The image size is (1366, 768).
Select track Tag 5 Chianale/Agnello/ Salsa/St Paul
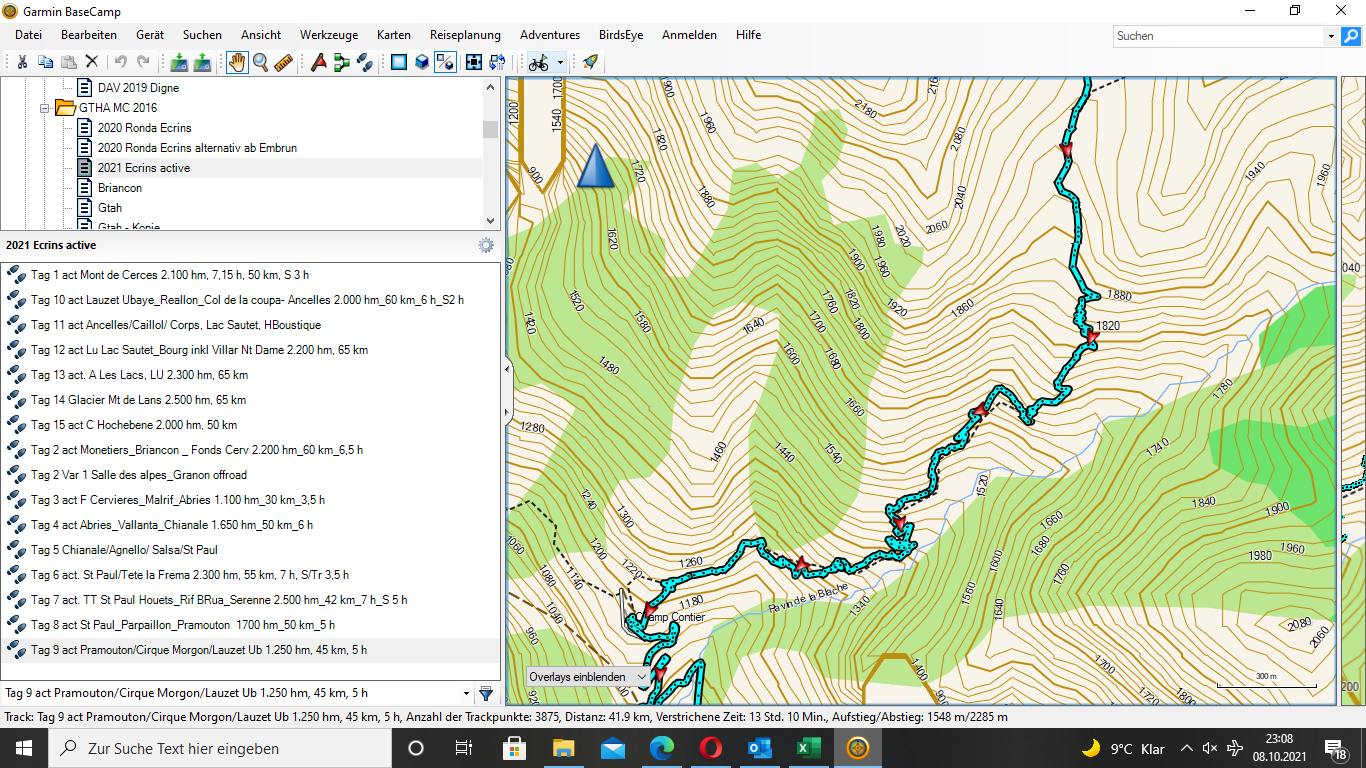[x=124, y=550]
